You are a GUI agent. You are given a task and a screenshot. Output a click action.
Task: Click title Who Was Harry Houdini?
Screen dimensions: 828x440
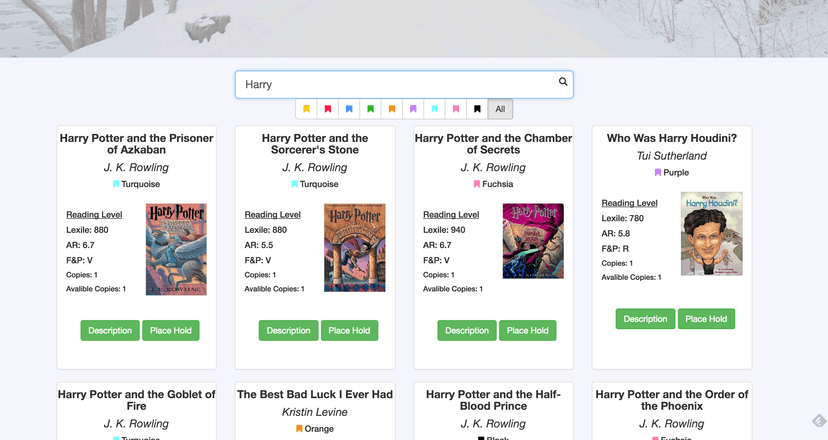672,138
